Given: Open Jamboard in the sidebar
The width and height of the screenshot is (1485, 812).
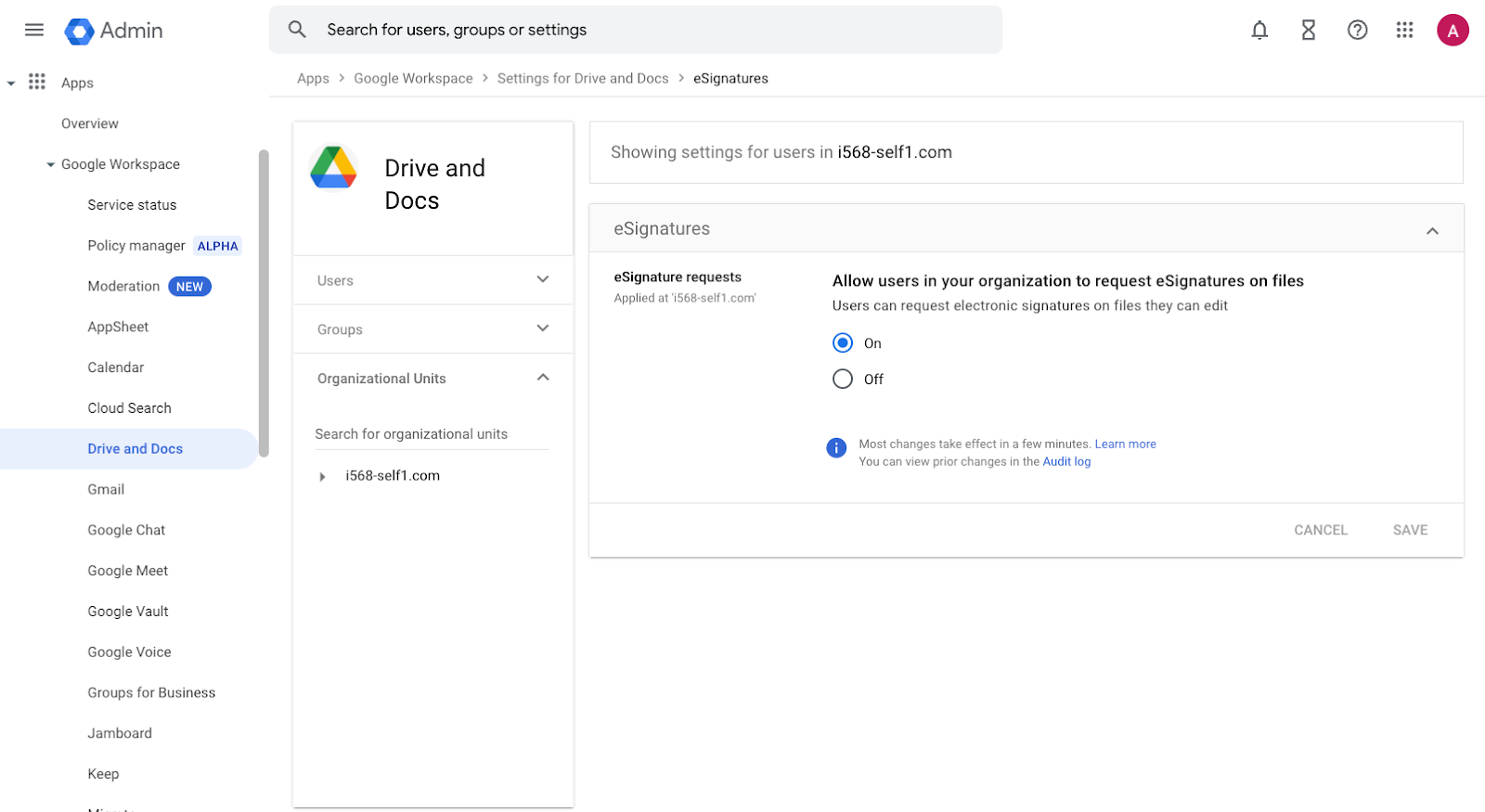Looking at the screenshot, I should click(120, 733).
